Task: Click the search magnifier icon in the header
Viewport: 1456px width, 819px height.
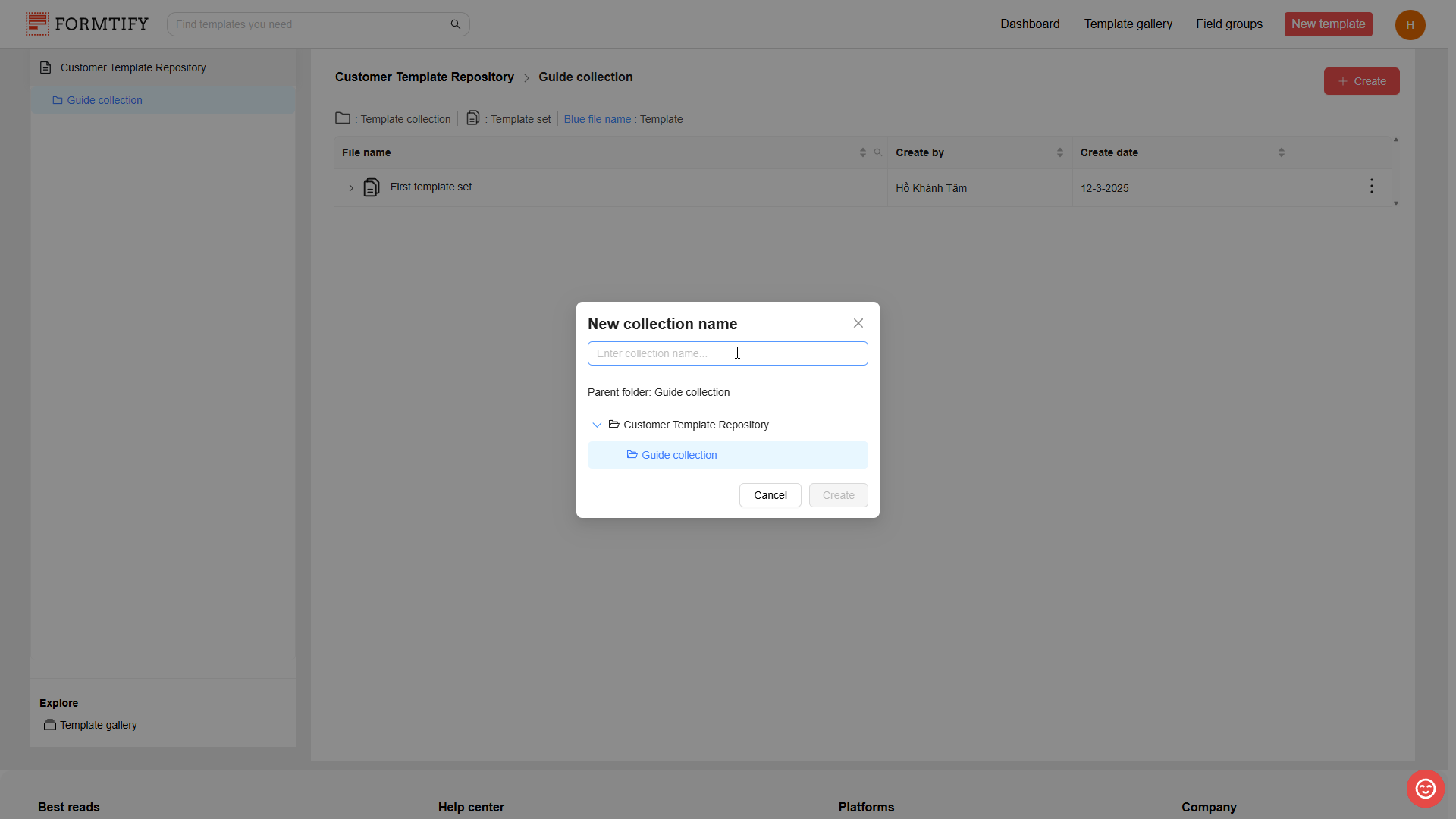Action: [x=455, y=24]
